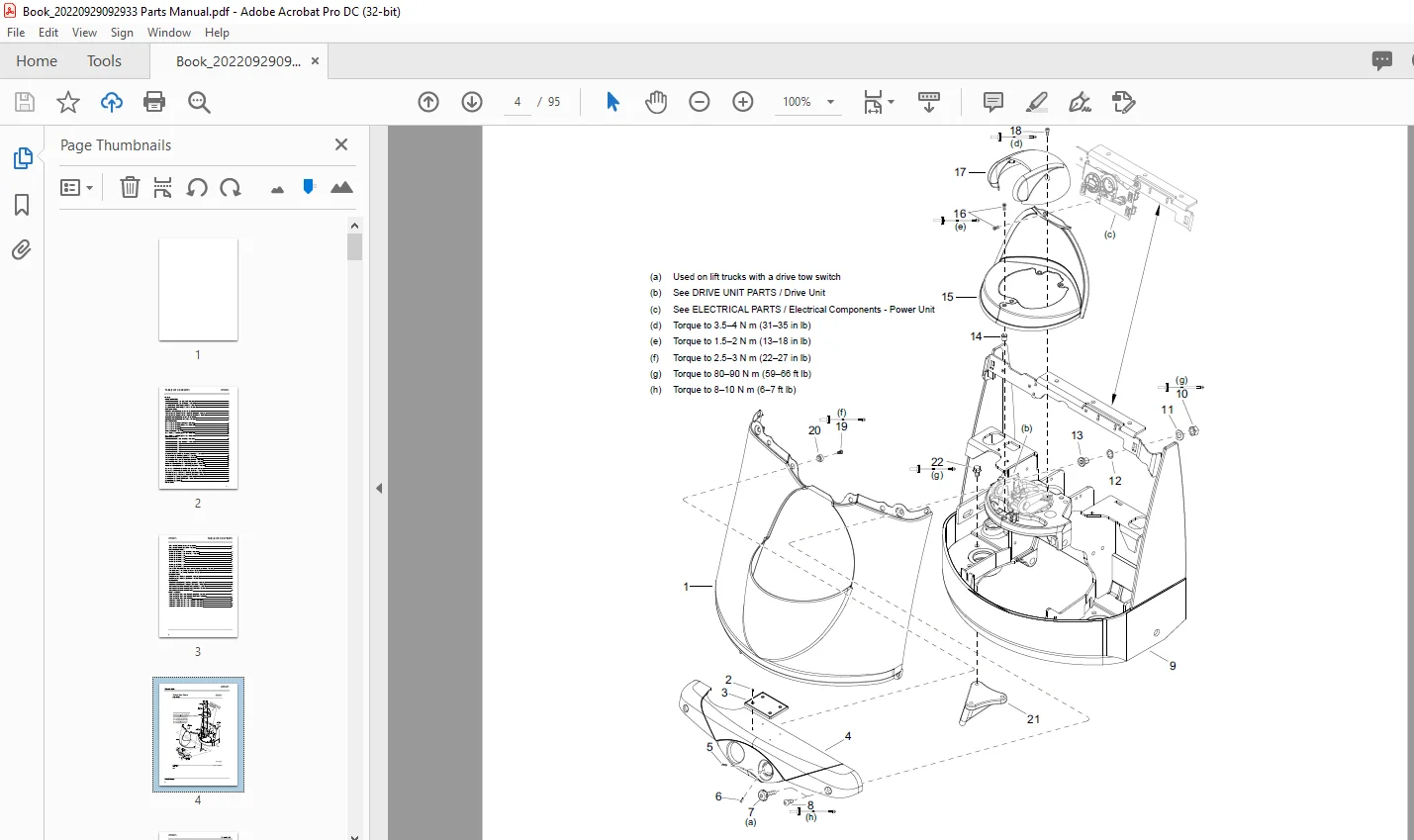Open the File menu

(16, 33)
